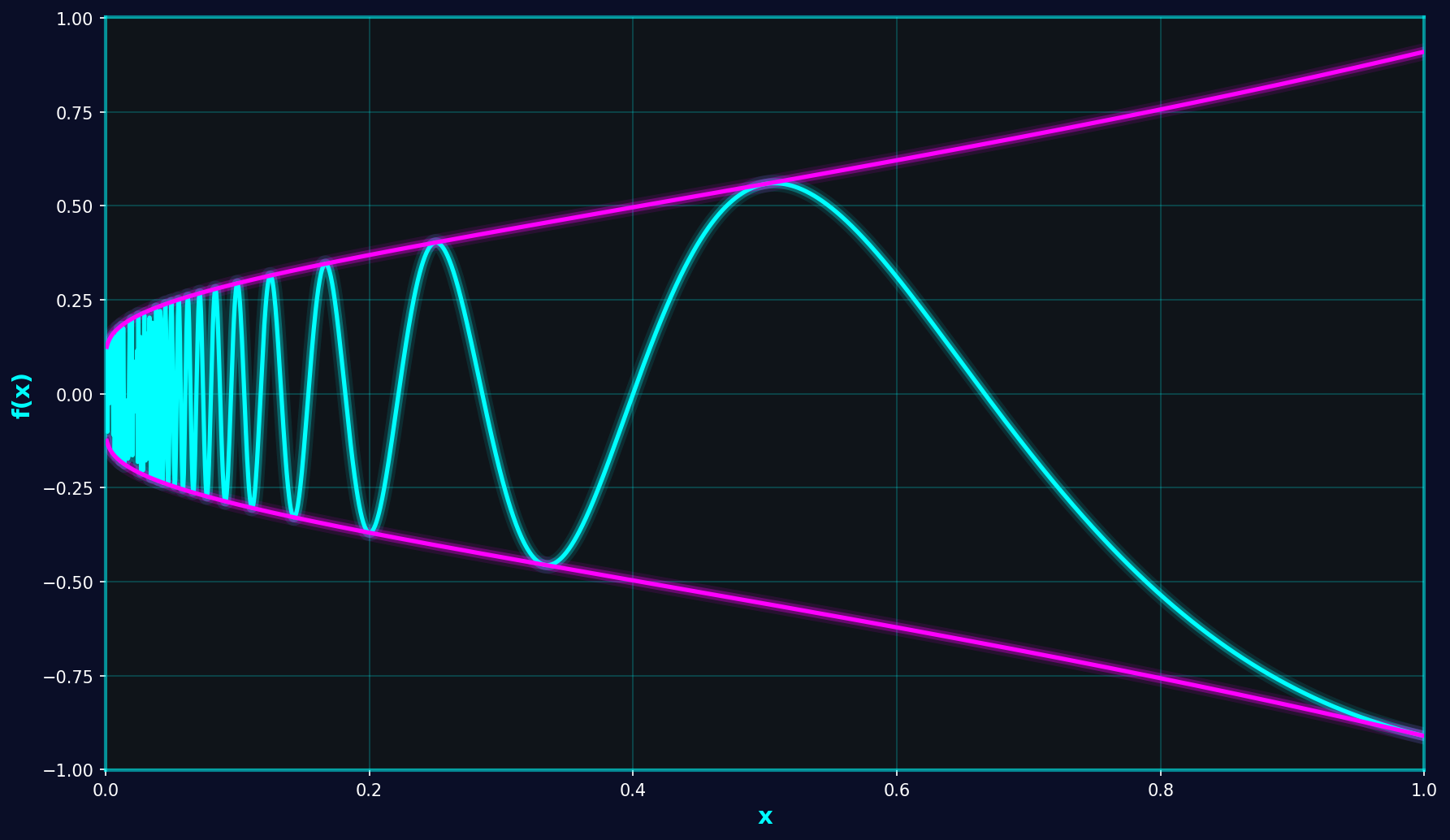Click the 0.2 x-axis tick label
The width and height of the screenshot is (1450, 840).
[x=369, y=790]
